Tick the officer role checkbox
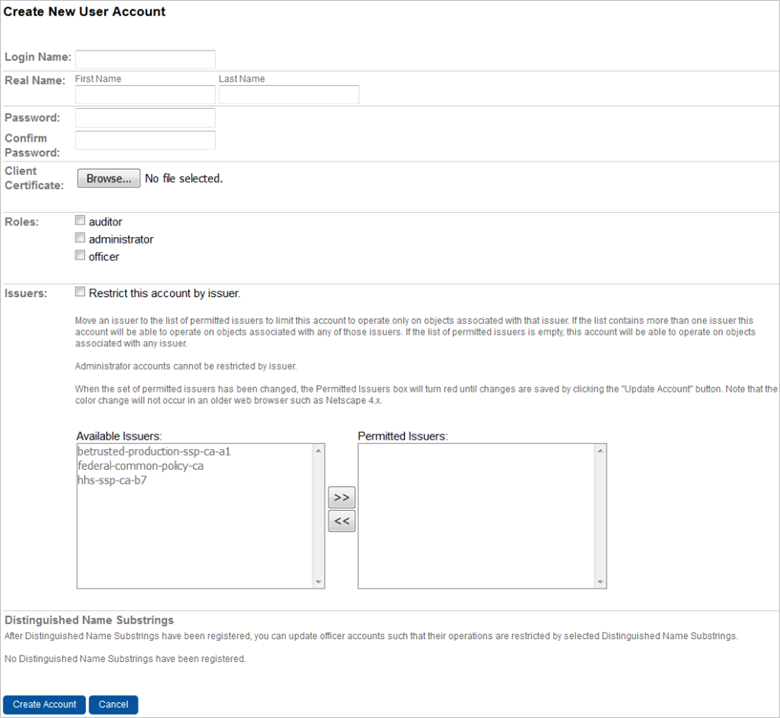 point(80,256)
